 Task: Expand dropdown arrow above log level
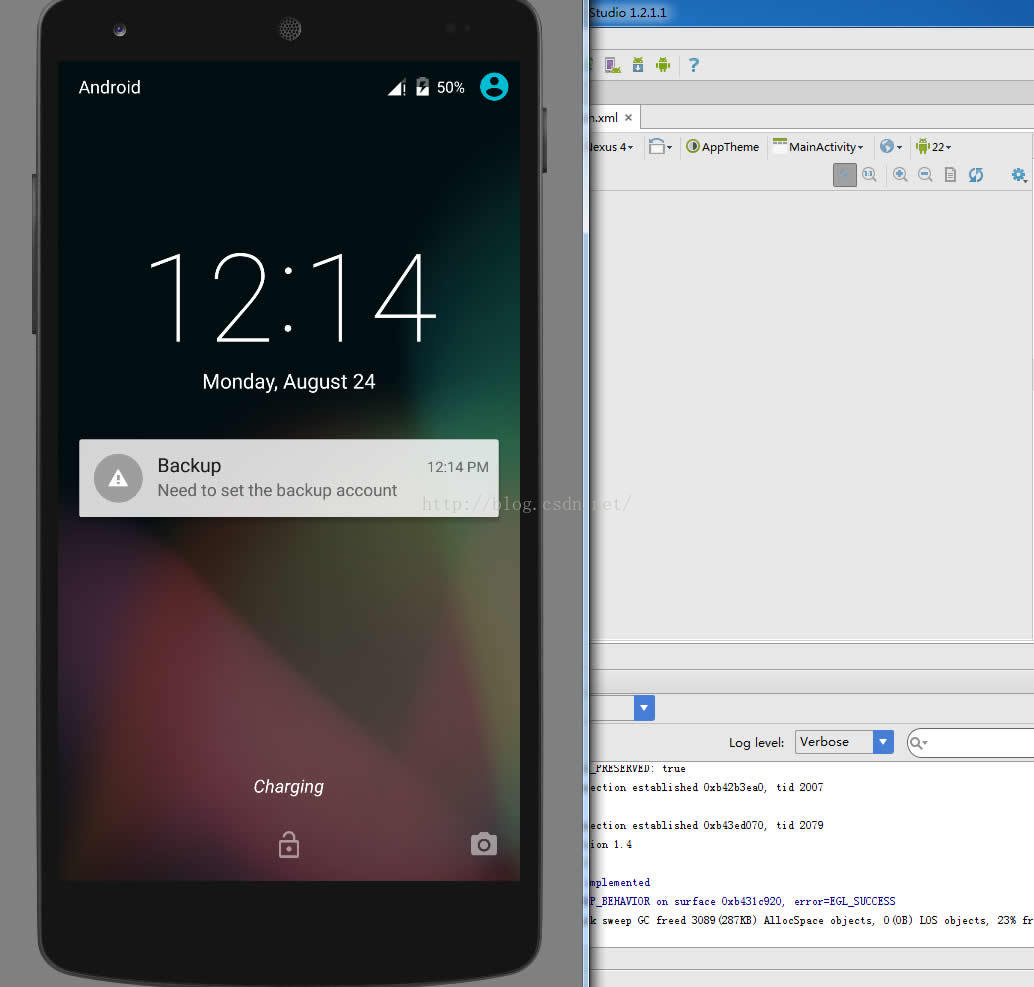[644, 707]
